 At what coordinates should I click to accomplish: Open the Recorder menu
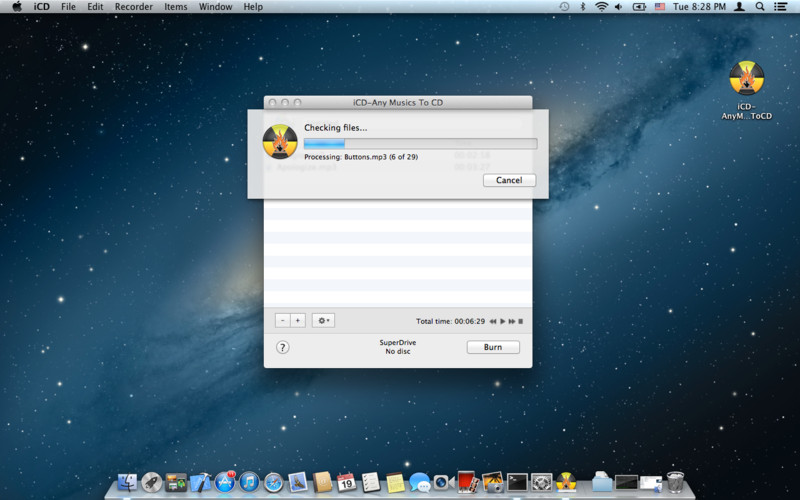(x=134, y=7)
